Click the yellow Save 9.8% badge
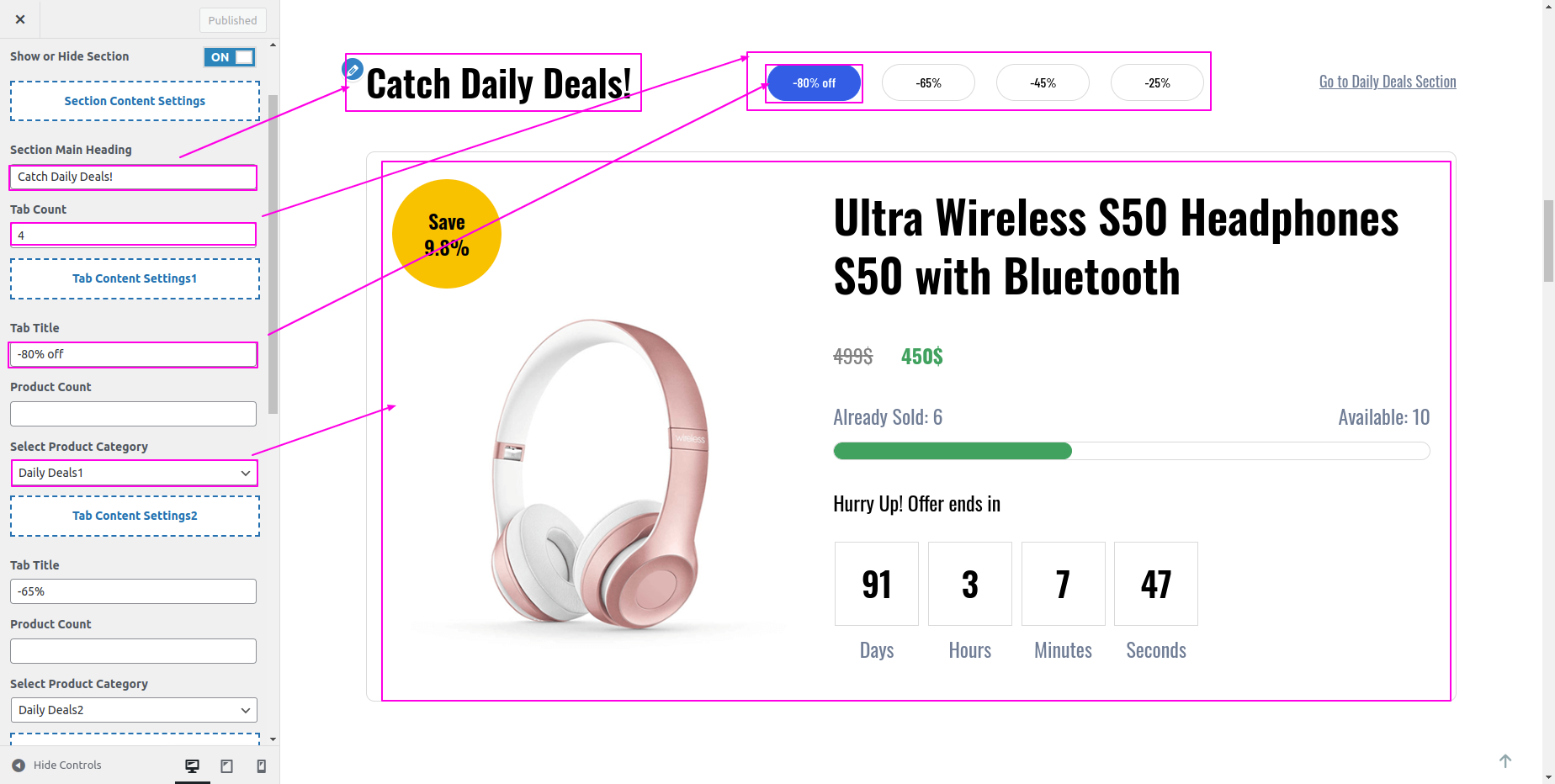The width and height of the screenshot is (1555, 784). 447,234
